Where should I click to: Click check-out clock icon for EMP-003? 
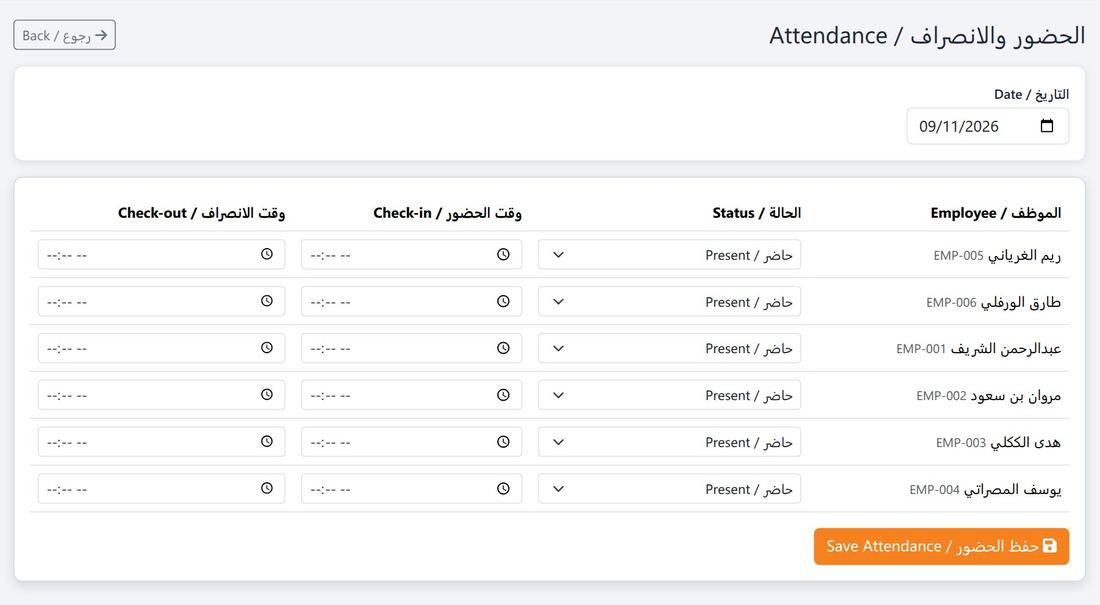click(x=267, y=442)
